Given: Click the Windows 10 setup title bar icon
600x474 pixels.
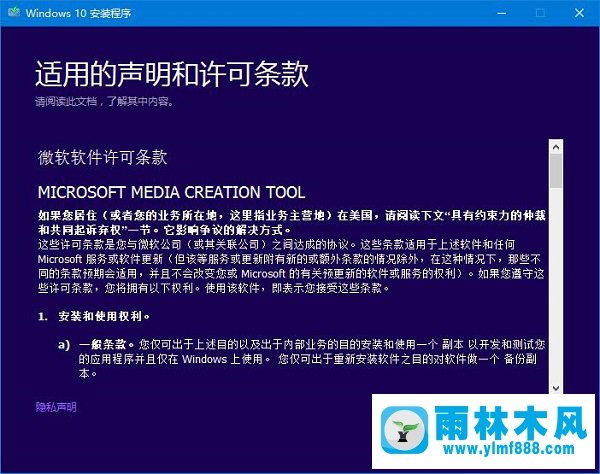Looking at the screenshot, I should pyautogui.click(x=14, y=12).
